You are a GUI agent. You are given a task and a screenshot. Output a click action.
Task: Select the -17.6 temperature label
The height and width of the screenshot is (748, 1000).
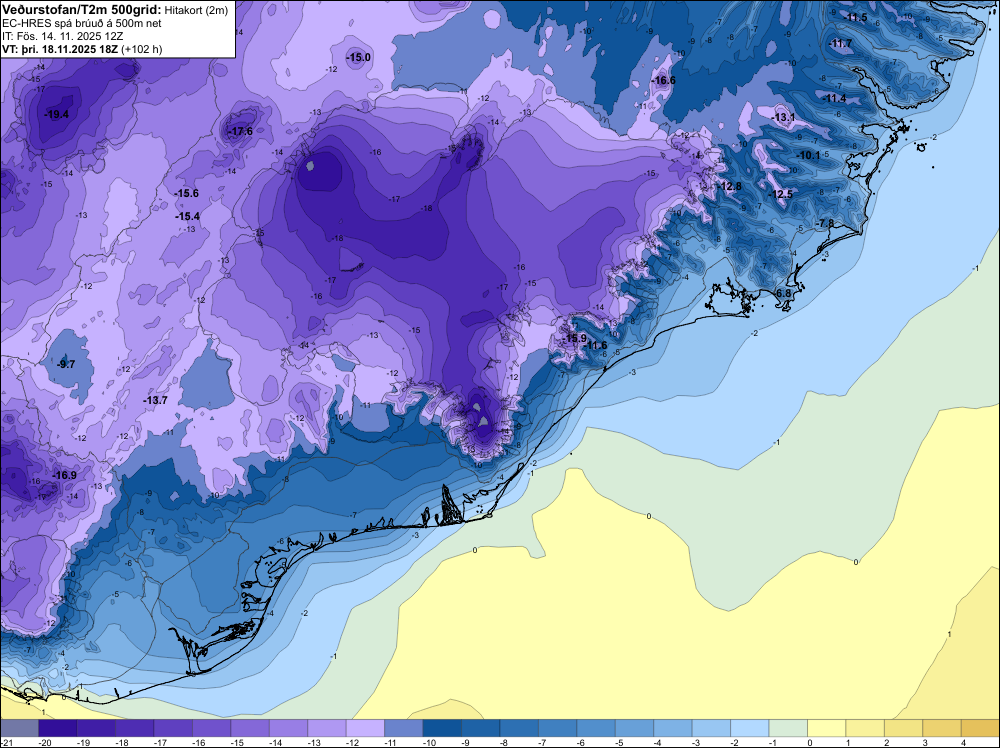tap(240, 131)
